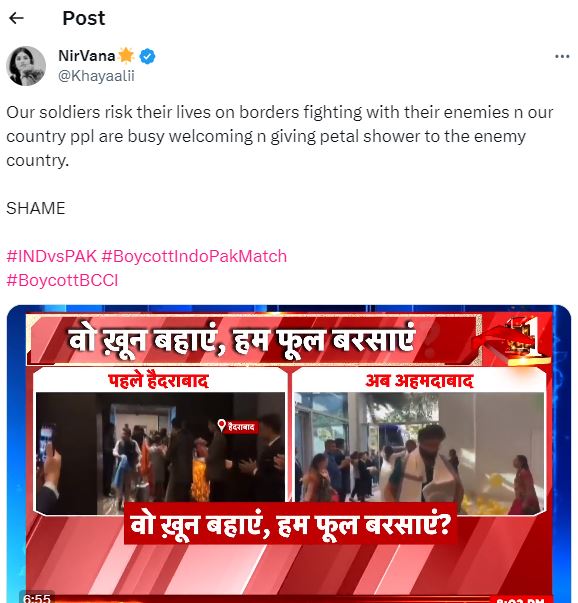Open the @Khayaalii handle link

(96, 76)
